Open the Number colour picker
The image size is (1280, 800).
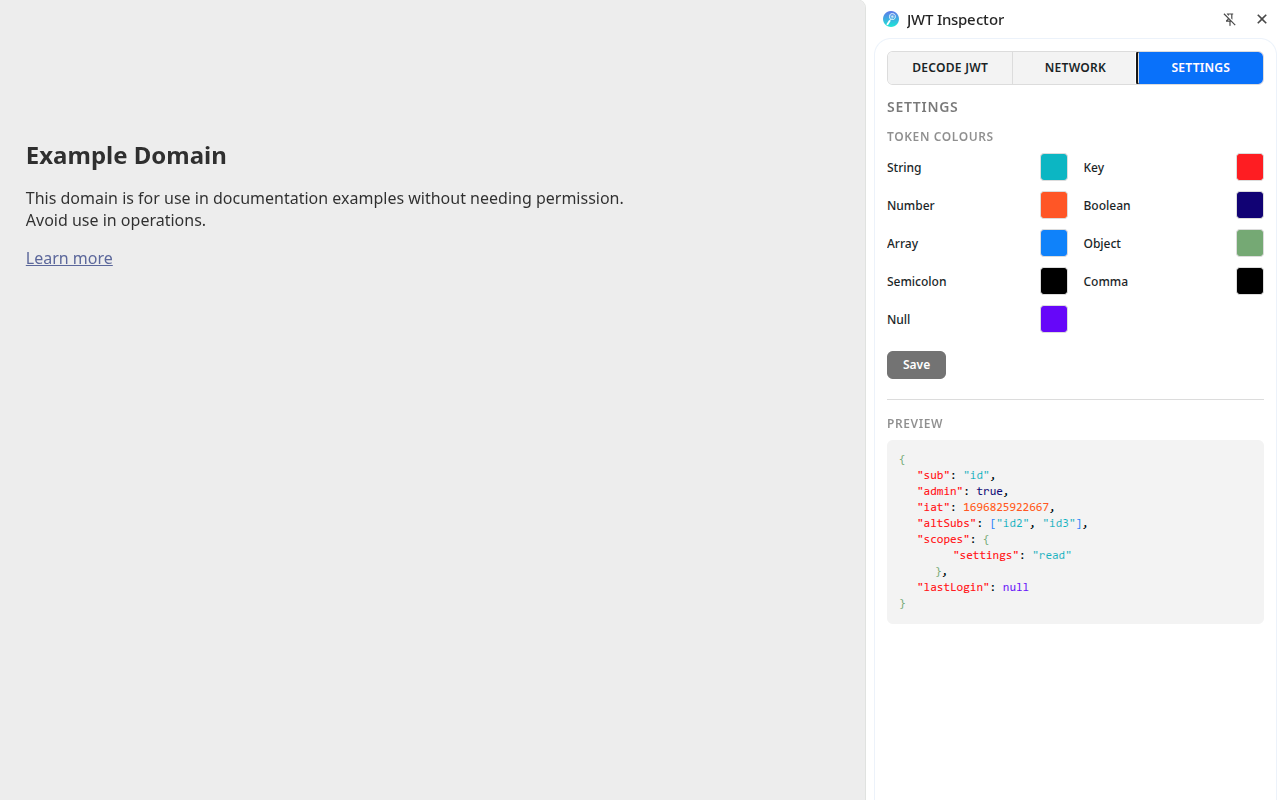tap(1054, 205)
